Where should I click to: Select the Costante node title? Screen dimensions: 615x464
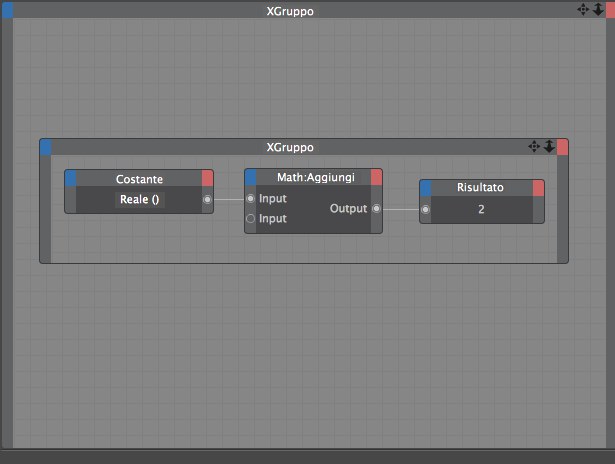[139, 179]
